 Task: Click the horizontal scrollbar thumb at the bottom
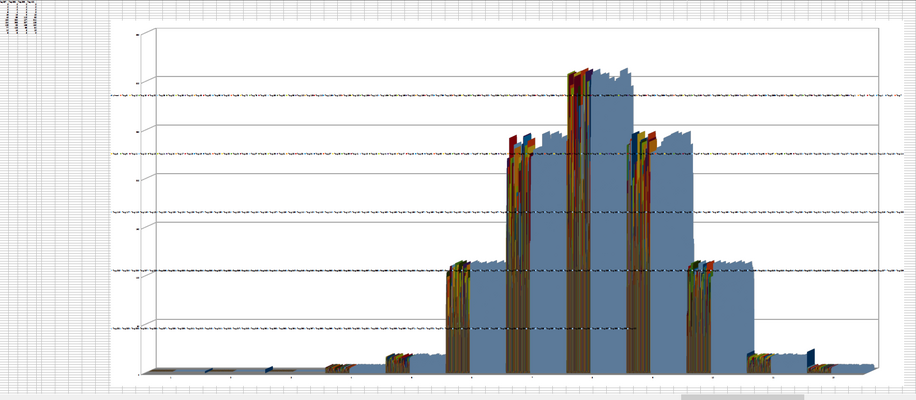pyautogui.click(x=742, y=397)
